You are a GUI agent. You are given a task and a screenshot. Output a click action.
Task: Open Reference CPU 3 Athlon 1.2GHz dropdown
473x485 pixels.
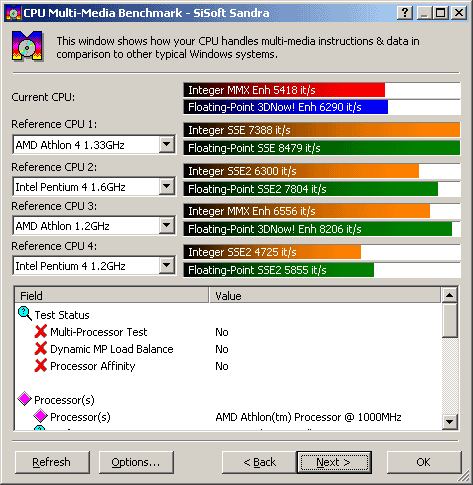click(x=167, y=226)
